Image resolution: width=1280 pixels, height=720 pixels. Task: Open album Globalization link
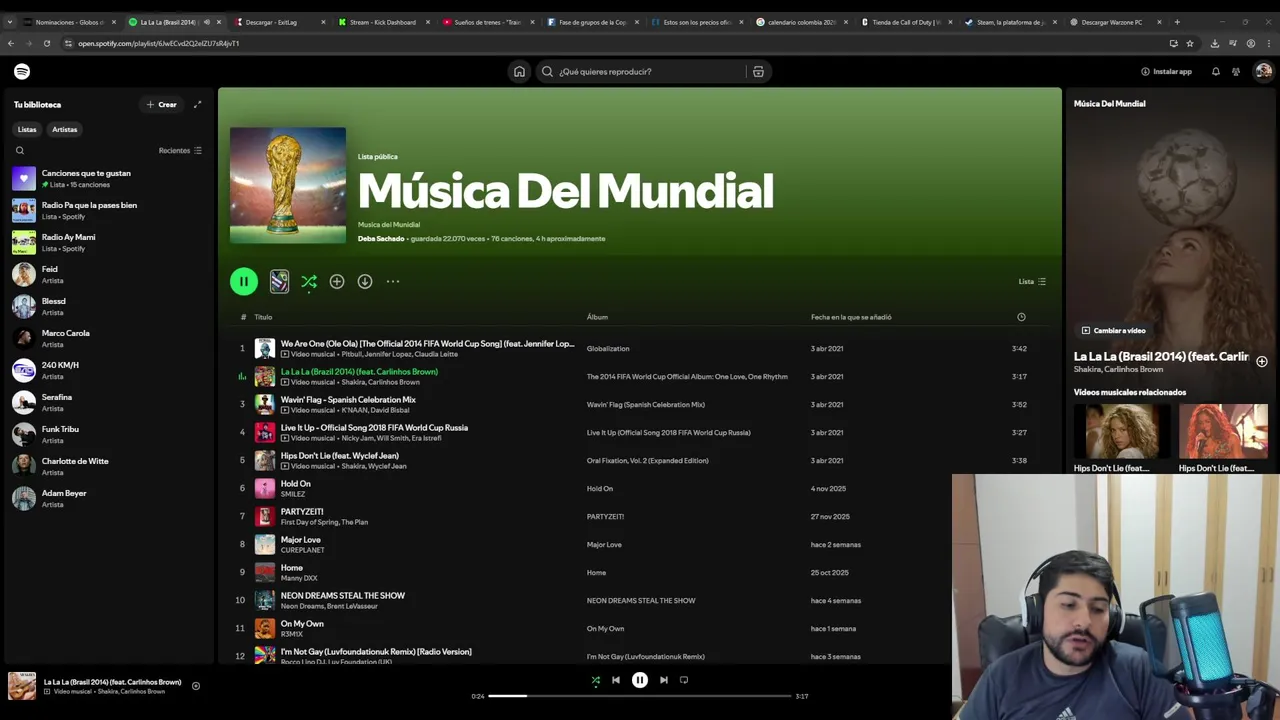coord(608,349)
